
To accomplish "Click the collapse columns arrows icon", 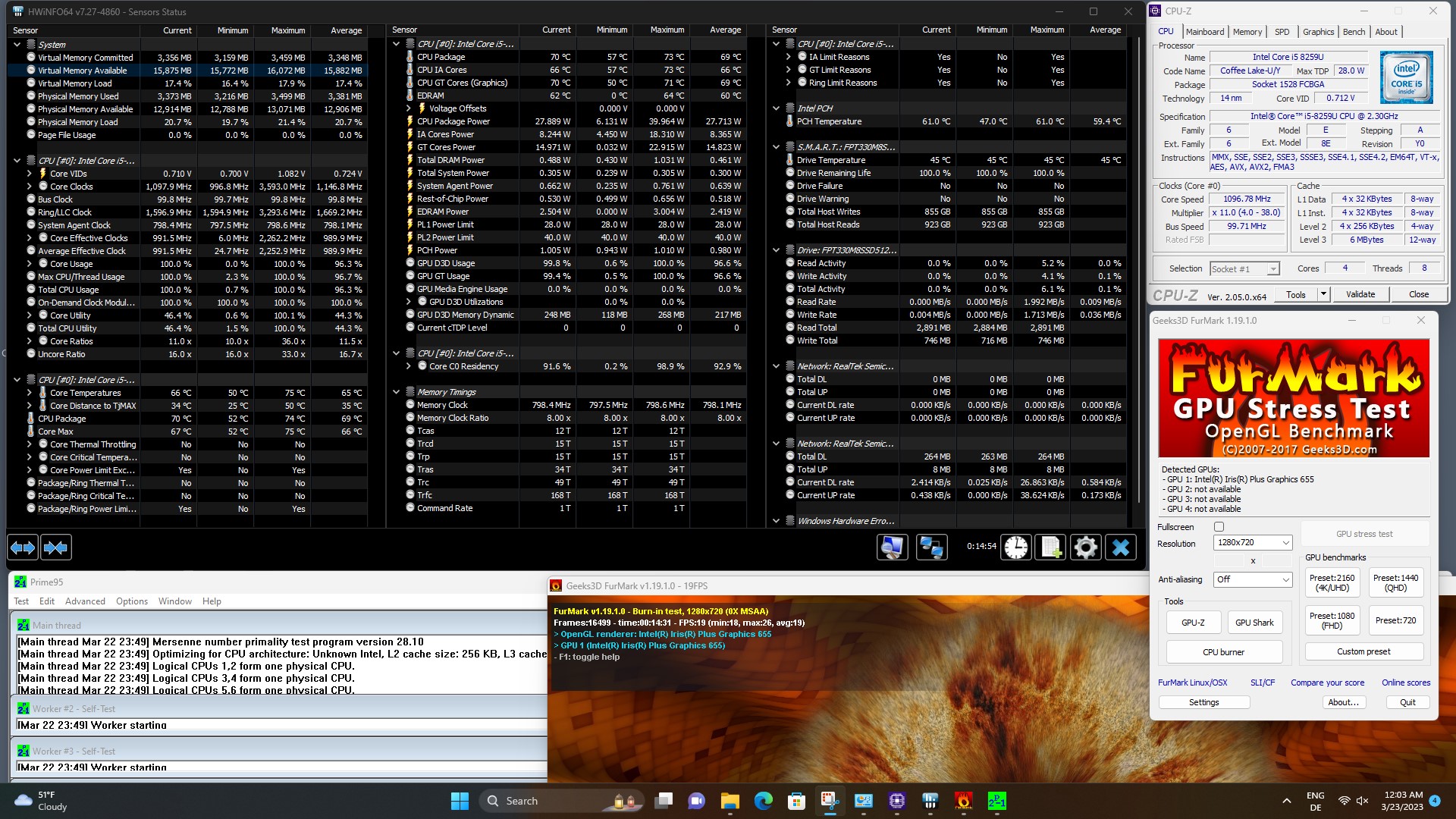I will 56,547.
